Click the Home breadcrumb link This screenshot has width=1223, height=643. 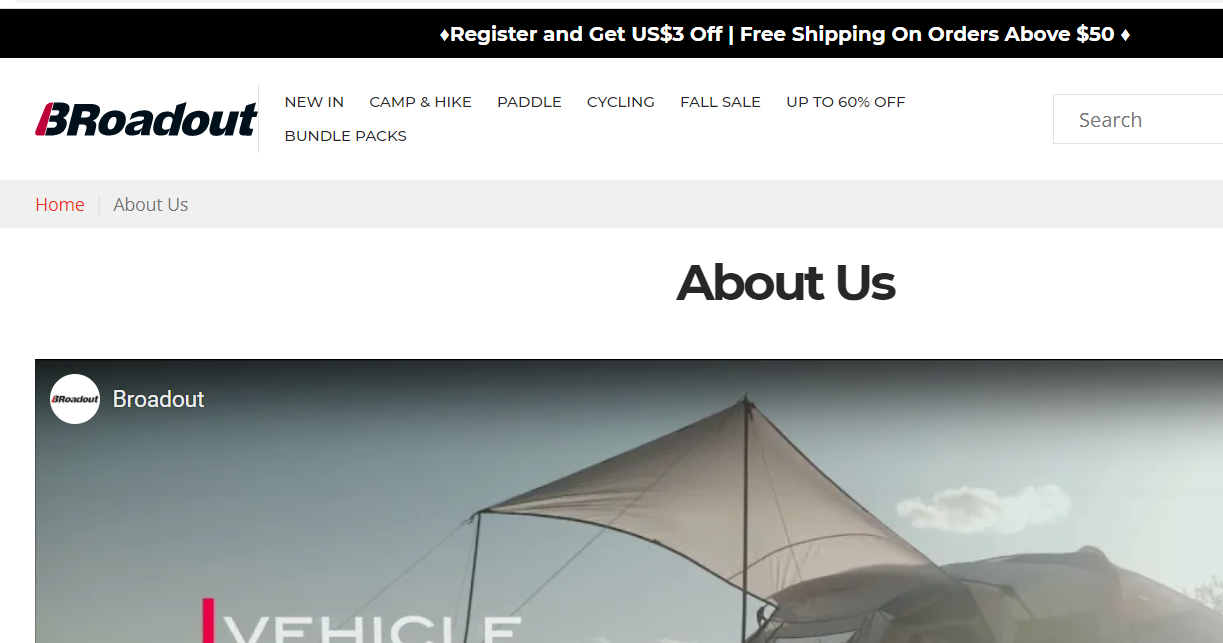click(60, 205)
